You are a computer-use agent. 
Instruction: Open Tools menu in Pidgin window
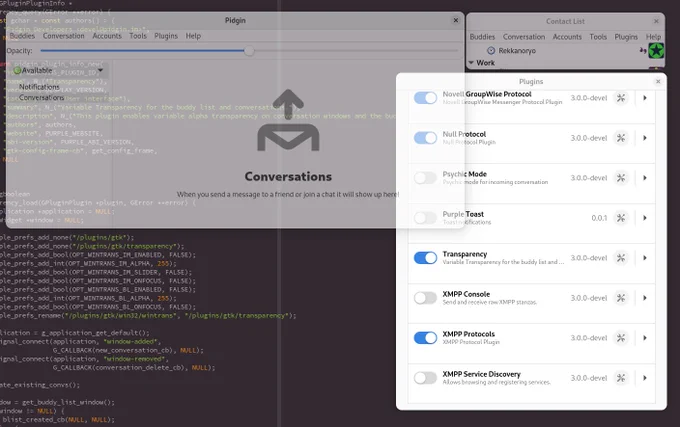138,36
